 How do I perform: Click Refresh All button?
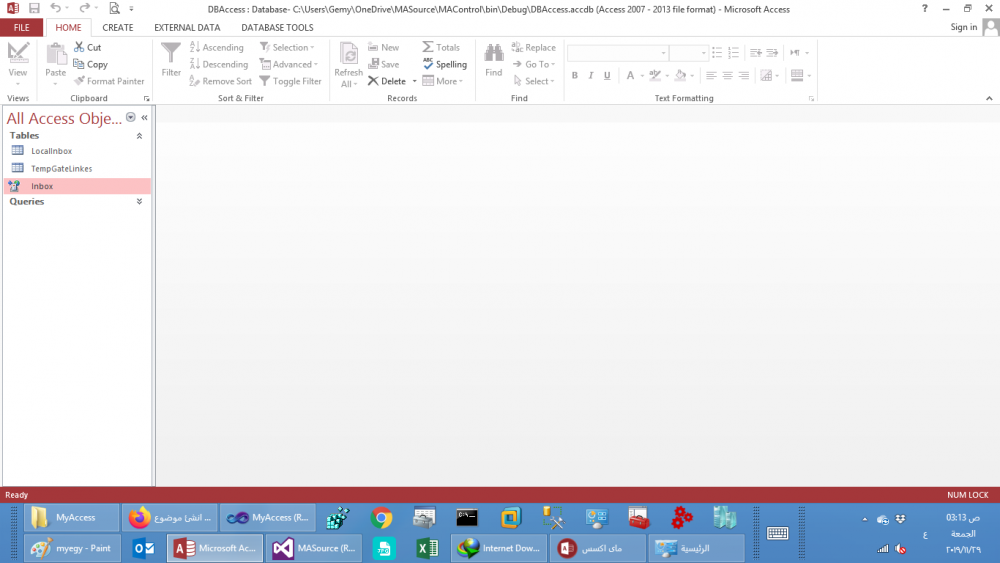(x=348, y=64)
